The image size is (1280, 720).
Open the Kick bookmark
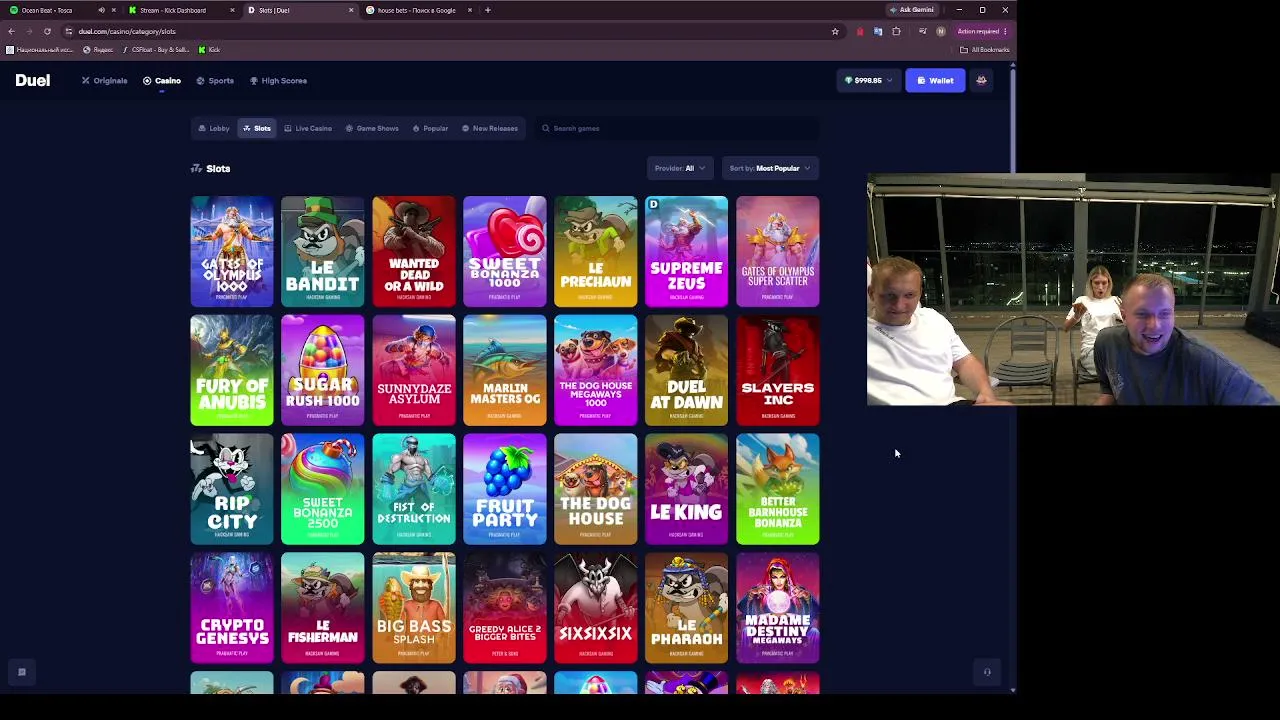point(209,50)
